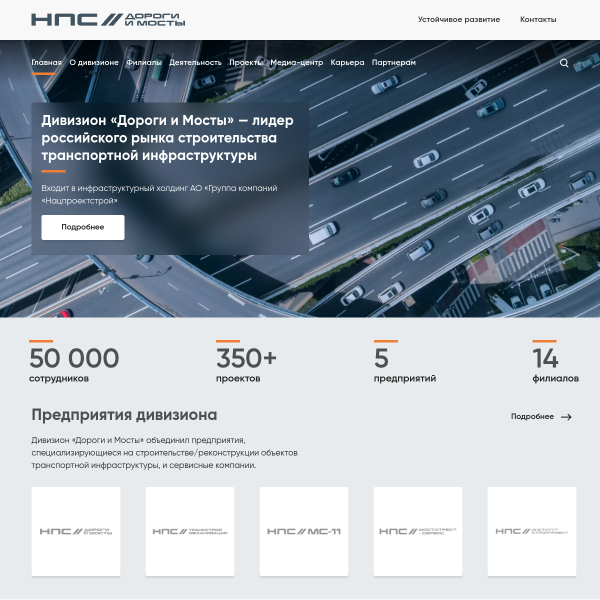Open the НПС Трансстроймеханизация enterprise card

[x=190, y=531]
